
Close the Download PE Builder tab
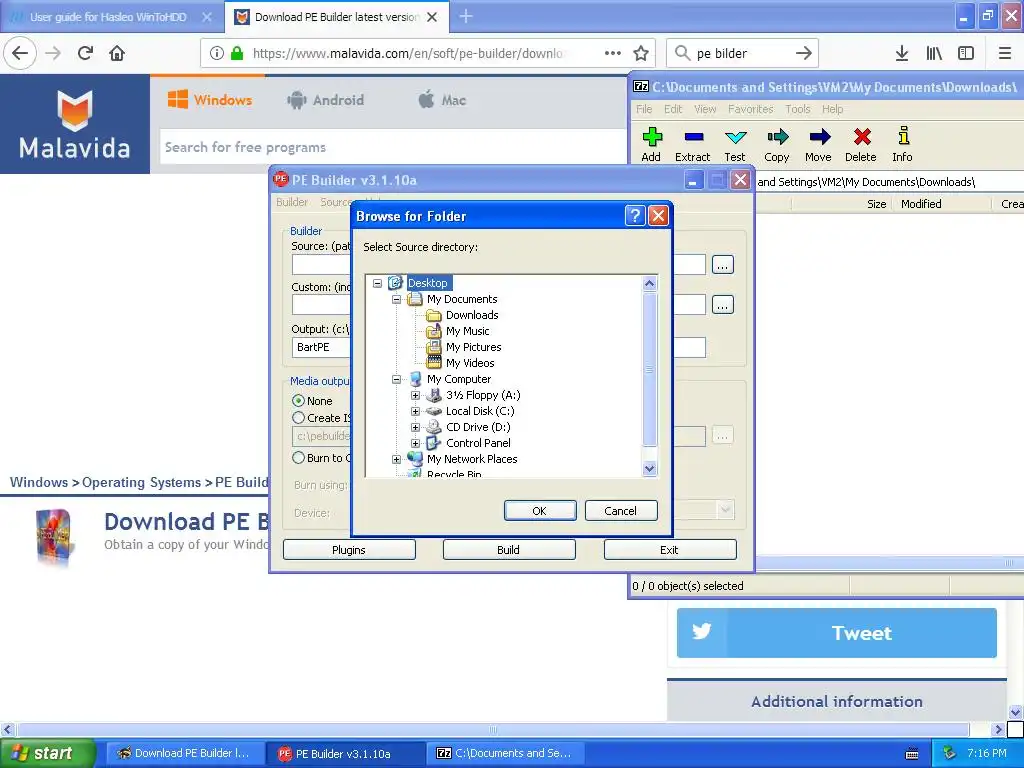pos(432,17)
